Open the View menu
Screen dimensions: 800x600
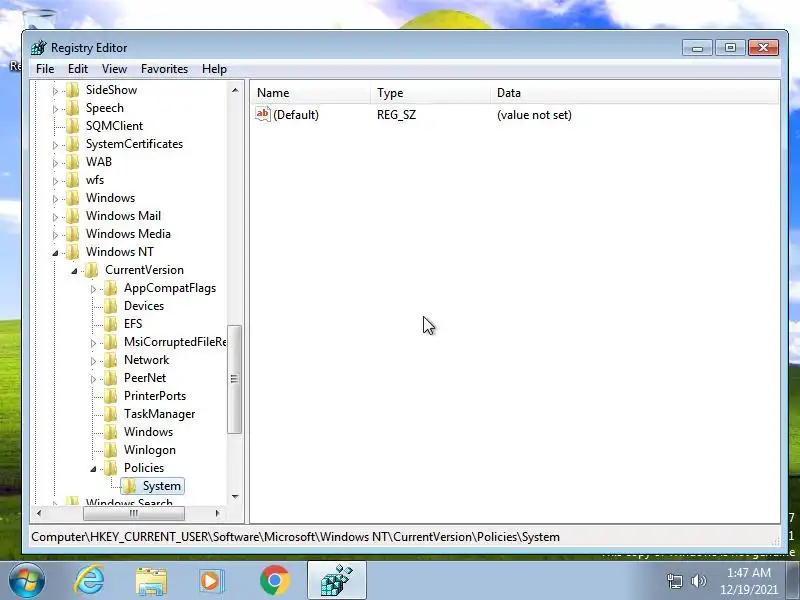(x=114, y=69)
